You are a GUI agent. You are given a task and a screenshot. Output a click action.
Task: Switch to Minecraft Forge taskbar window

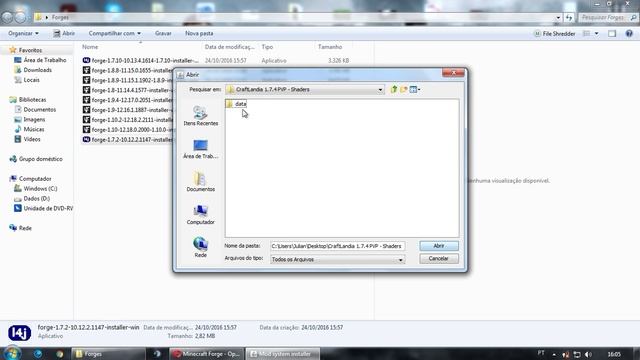[x=207, y=354]
